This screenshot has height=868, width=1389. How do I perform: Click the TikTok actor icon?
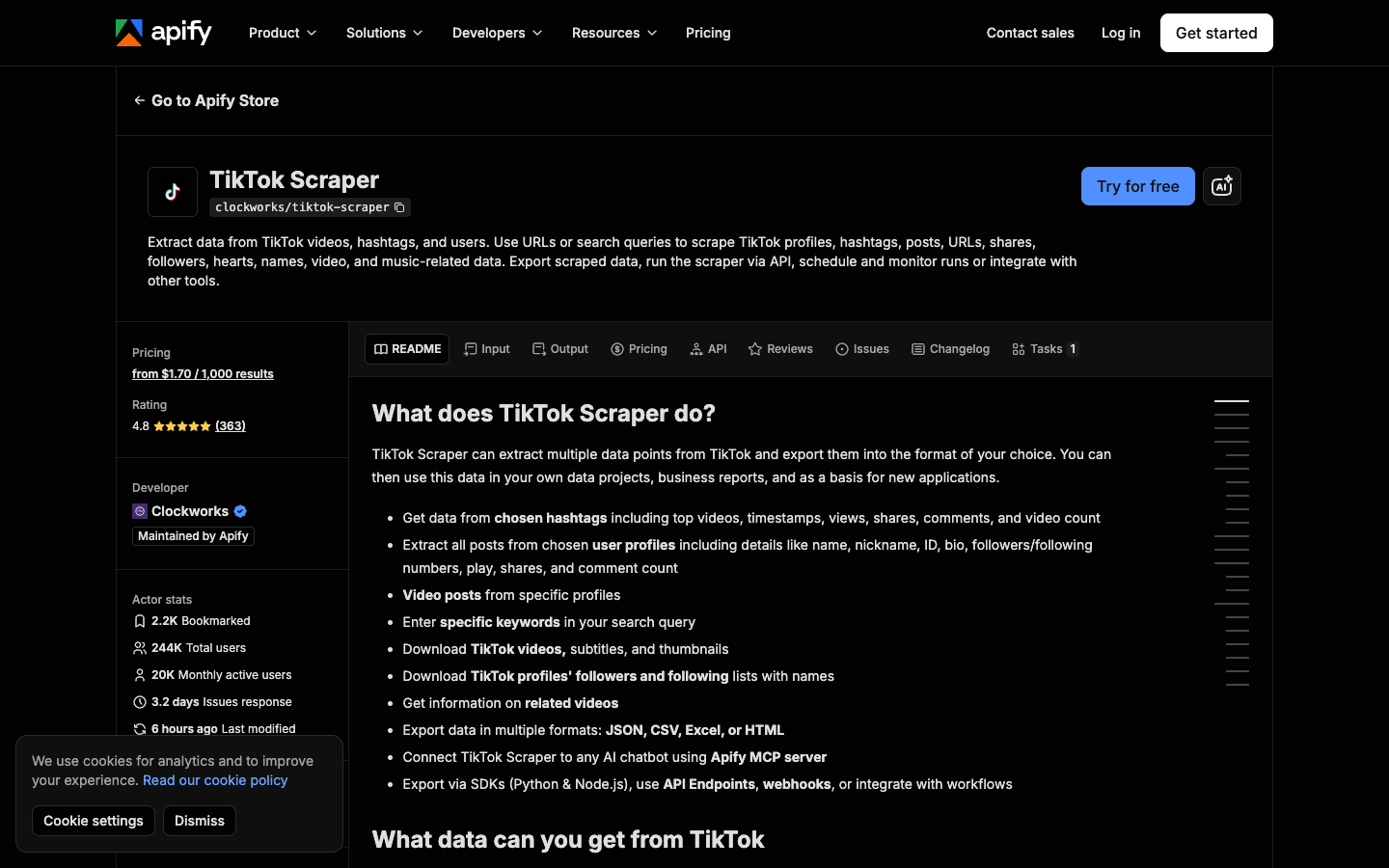[x=173, y=192]
